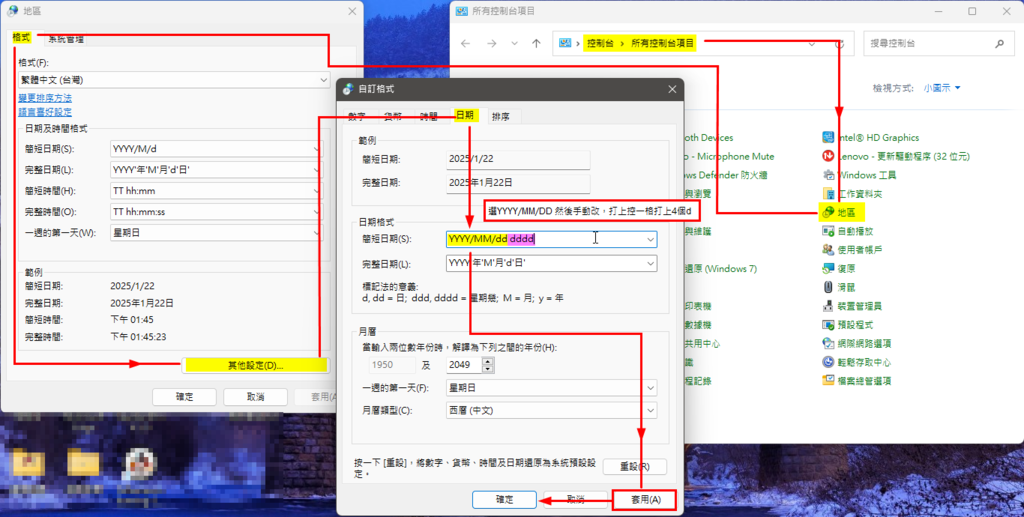This screenshot has height=517, width=1024.
Task: Open Intel HD Graphics control panel item
Action: tap(871, 137)
